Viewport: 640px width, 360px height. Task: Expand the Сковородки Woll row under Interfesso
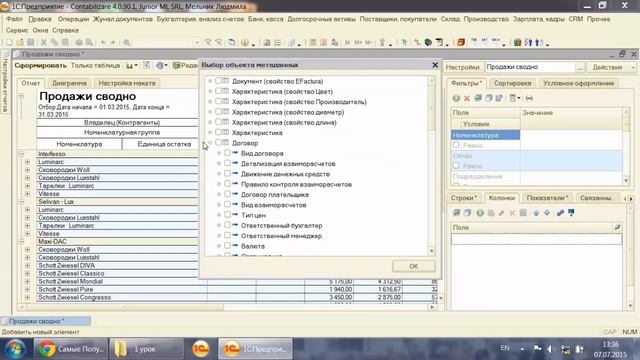coord(27,170)
